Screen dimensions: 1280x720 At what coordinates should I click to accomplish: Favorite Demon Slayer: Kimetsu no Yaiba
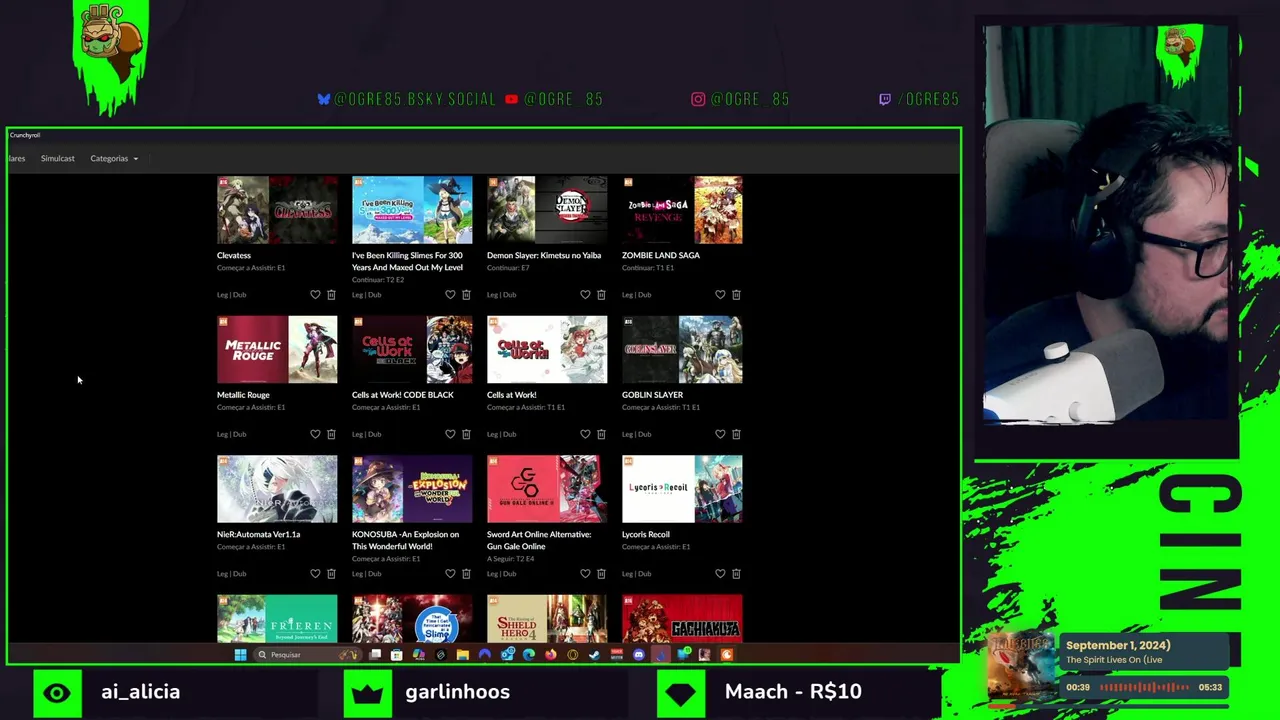(x=585, y=295)
